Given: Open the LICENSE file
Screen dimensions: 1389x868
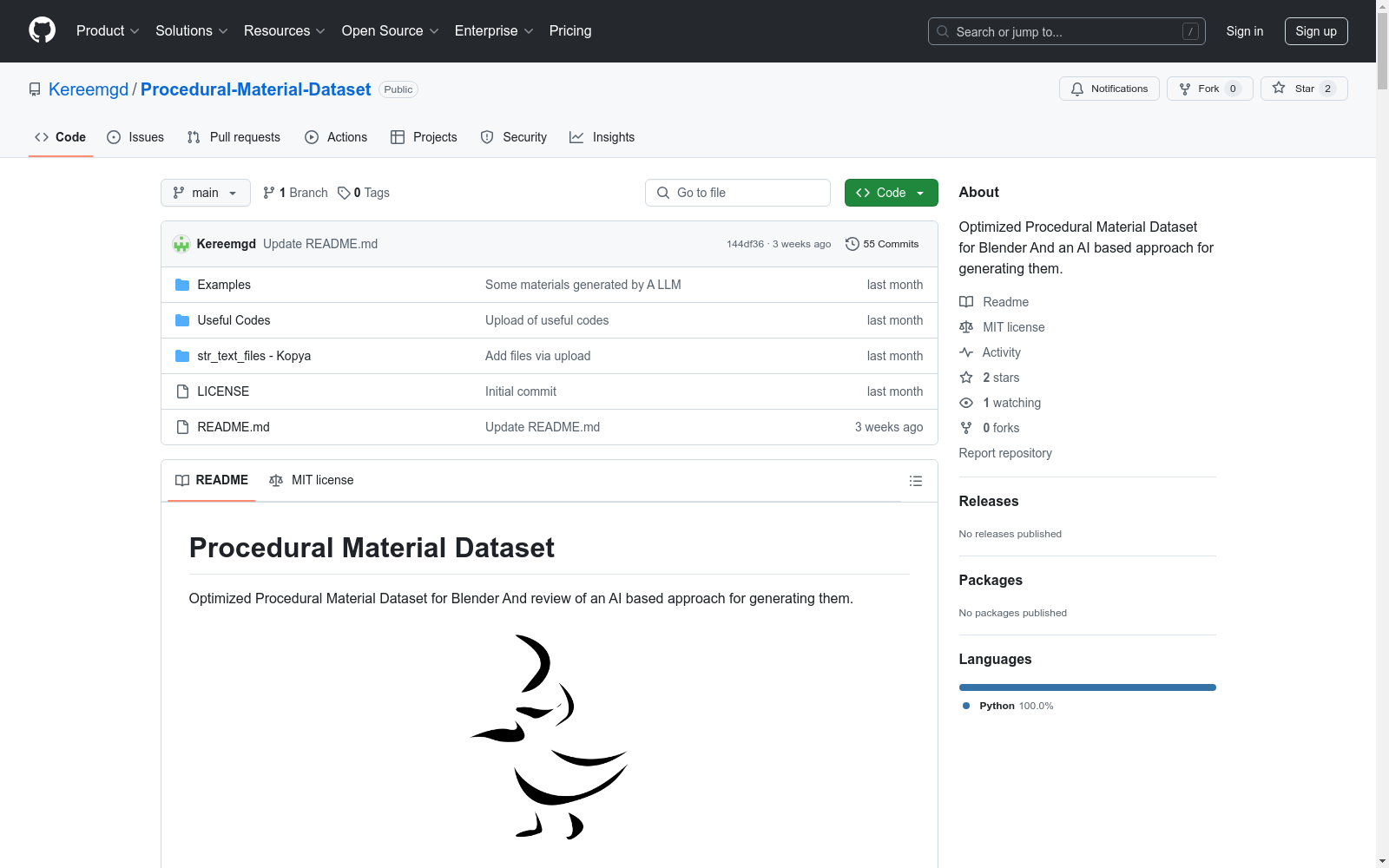Looking at the screenshot, I should click(223, 391).
